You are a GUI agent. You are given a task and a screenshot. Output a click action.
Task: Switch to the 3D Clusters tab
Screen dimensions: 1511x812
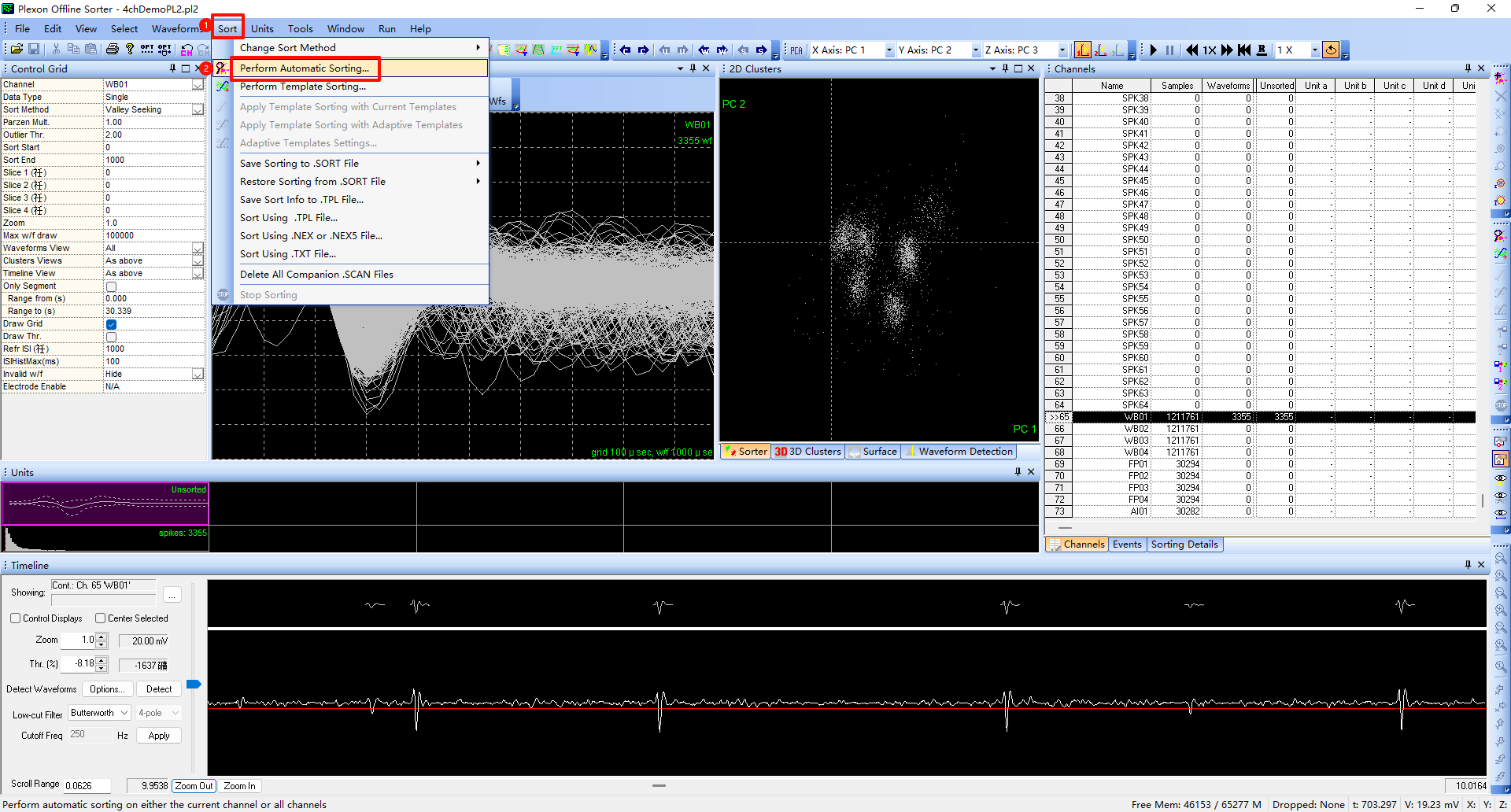pos(807,452)
